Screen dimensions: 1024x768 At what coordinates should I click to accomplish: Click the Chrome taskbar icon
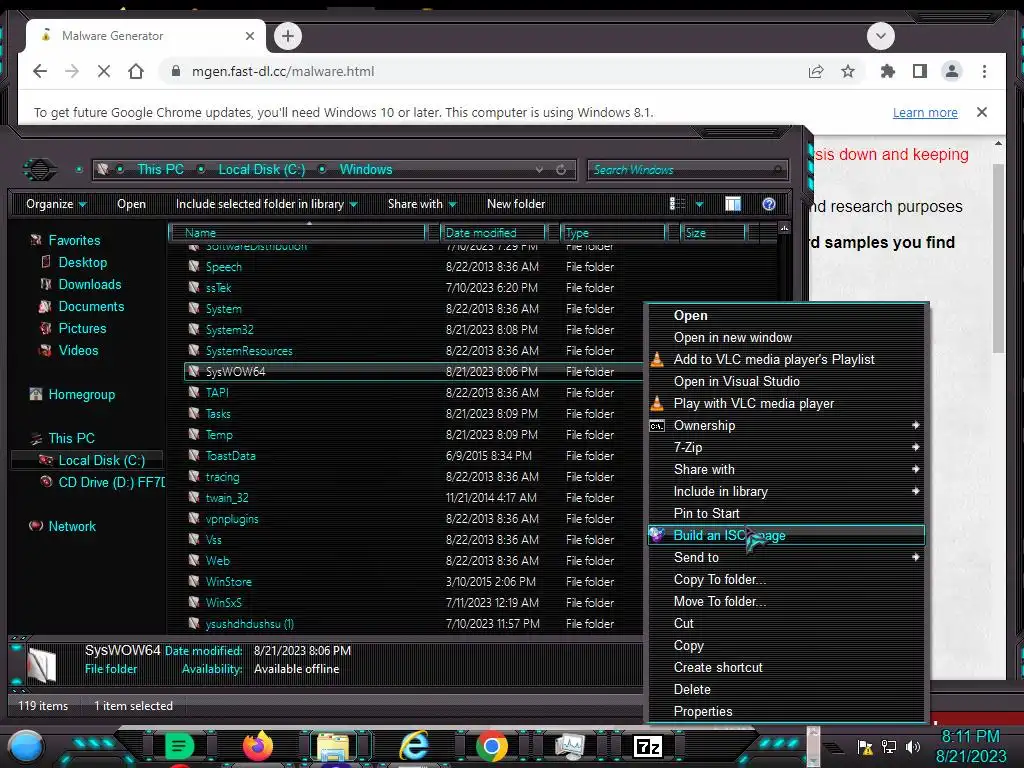click(492, 746)
